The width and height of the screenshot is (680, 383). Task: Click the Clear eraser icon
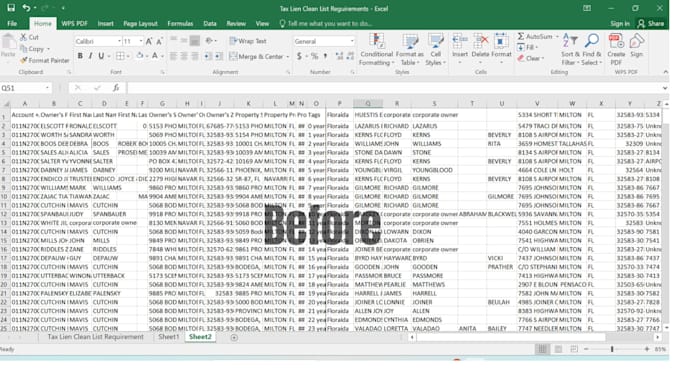521,58
